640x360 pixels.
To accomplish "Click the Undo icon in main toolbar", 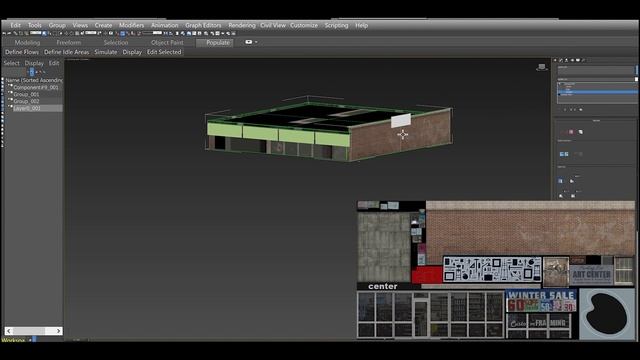I will (4, 33).
